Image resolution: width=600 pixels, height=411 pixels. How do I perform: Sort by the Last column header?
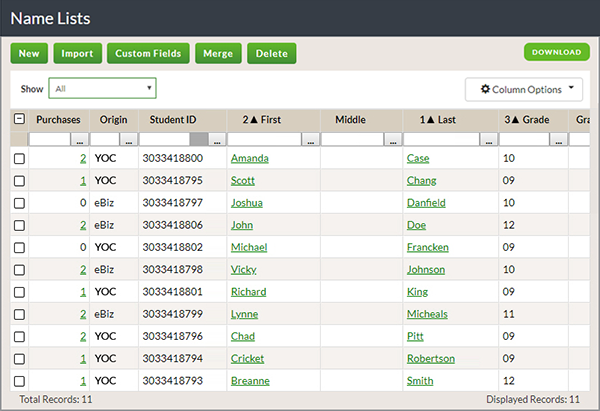pos(437,119)
